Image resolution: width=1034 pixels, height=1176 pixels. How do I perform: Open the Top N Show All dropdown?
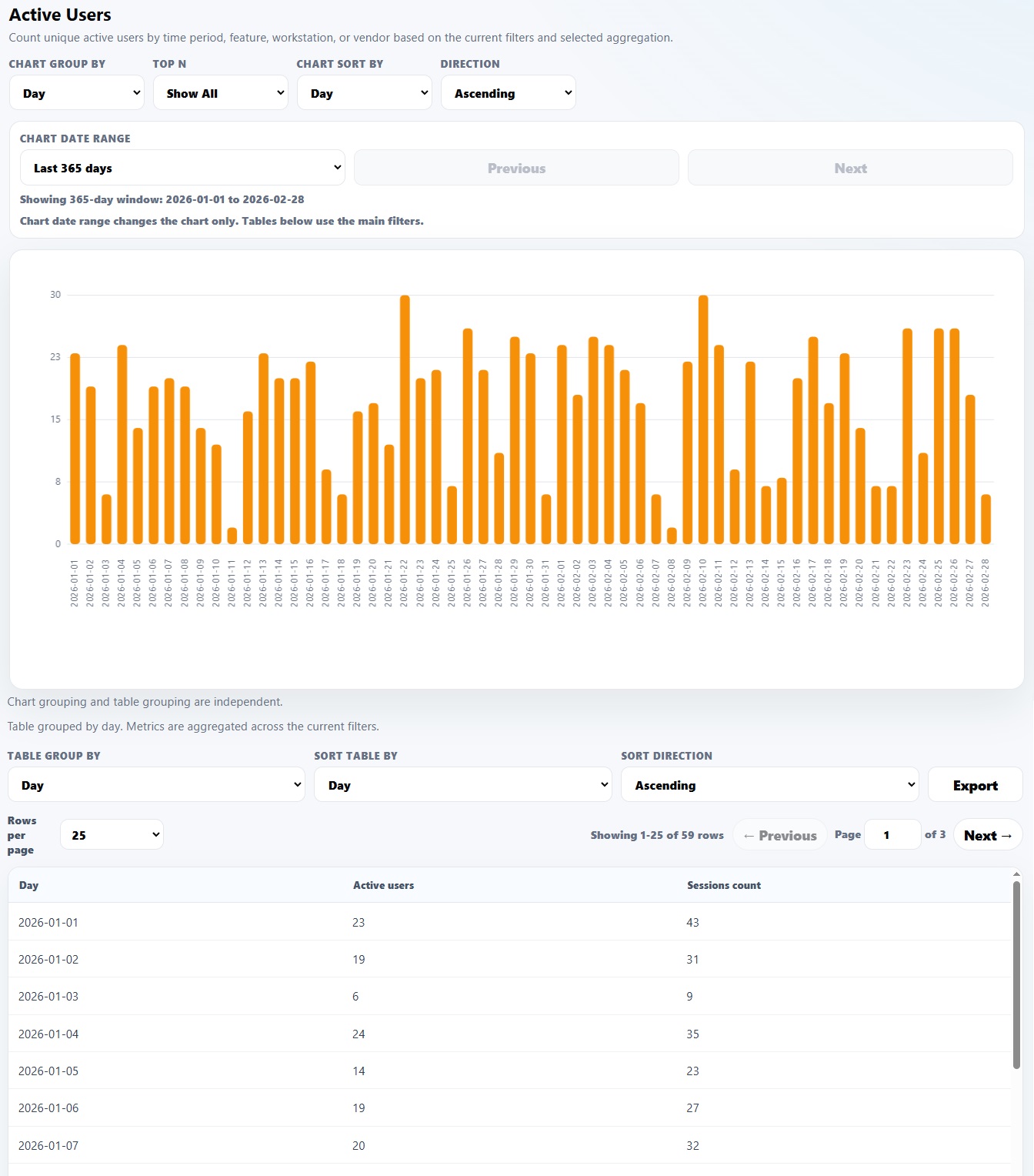click(220, 93)
